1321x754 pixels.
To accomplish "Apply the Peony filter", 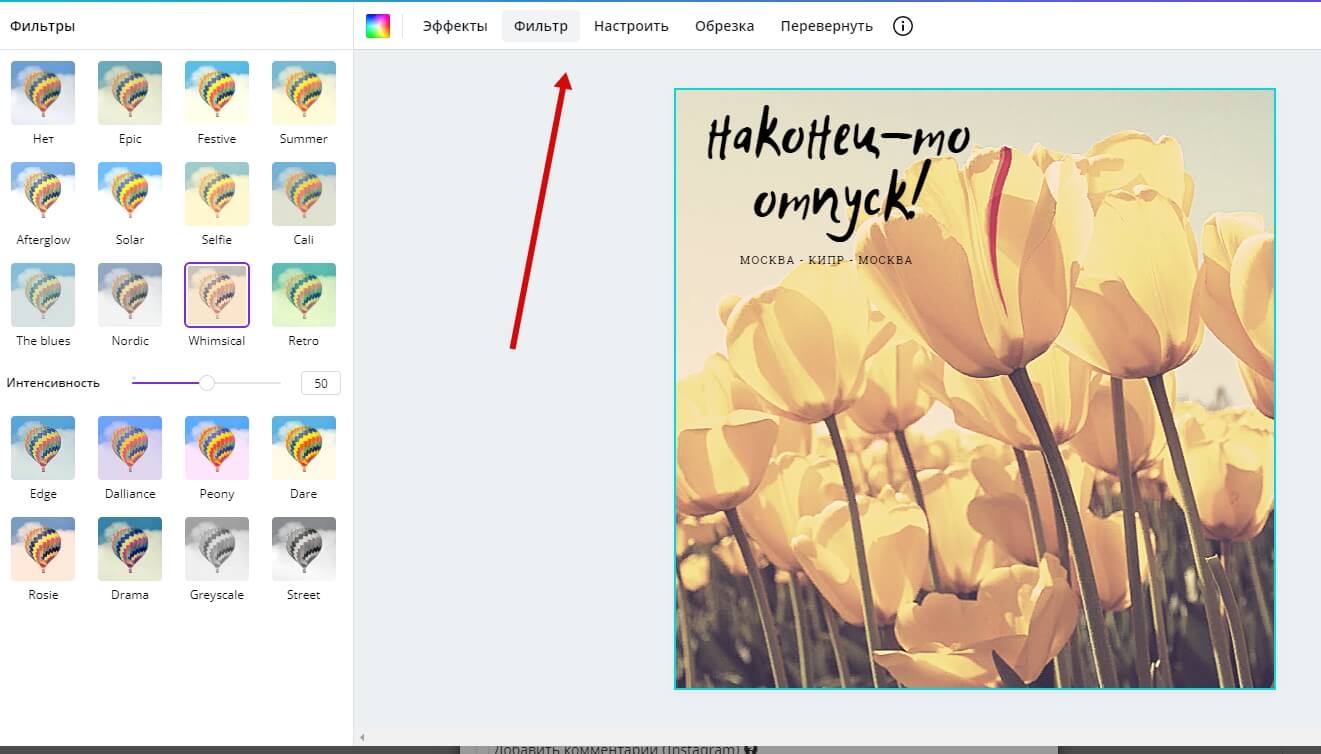I will (x=217, y=448).
